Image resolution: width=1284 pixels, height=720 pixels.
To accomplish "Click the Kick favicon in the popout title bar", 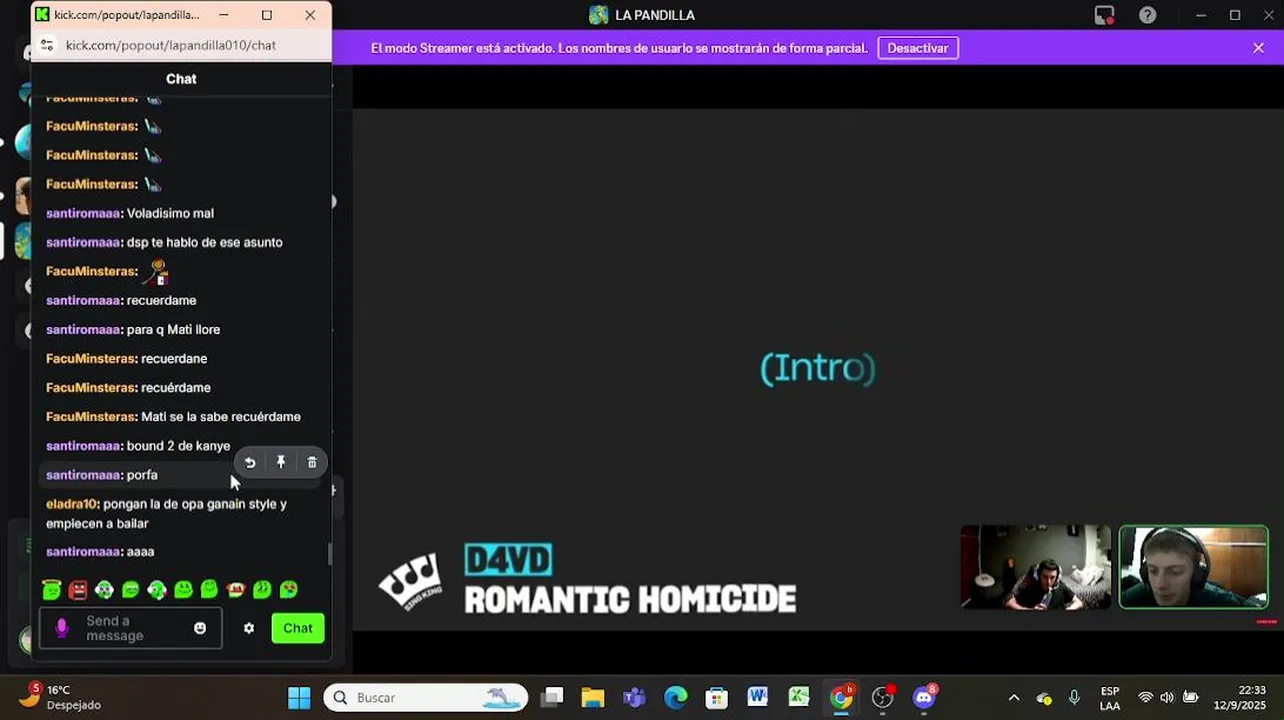I will coord(42,15).
